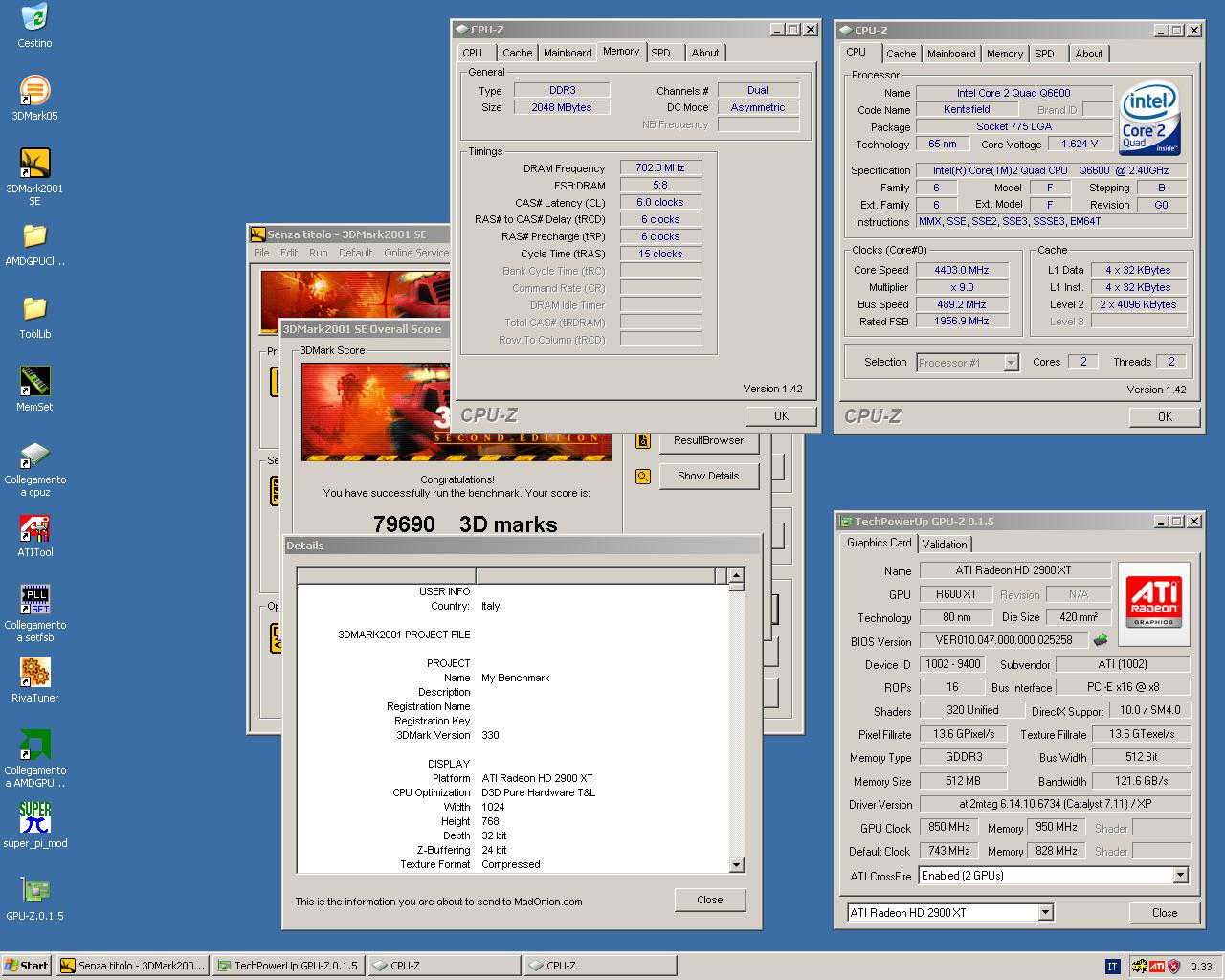Open the File menu in 3DMark2001 SE

point(261,254)
